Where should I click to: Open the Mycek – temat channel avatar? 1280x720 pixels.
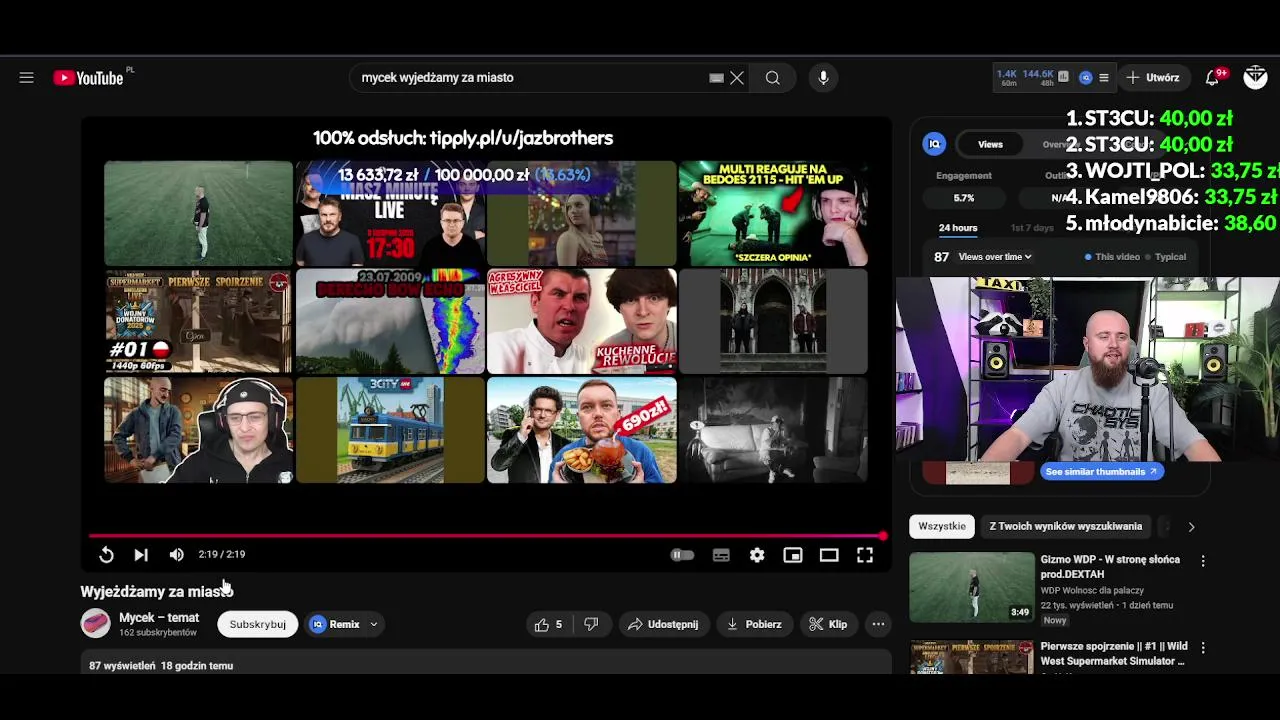[95, 624]
